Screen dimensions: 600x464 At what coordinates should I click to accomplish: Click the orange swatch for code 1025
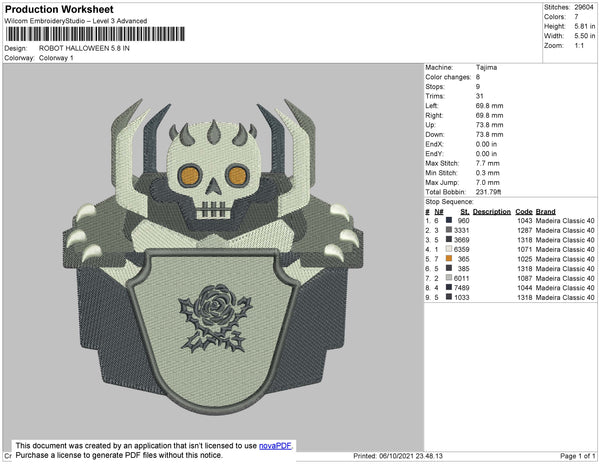coord(452,259)
